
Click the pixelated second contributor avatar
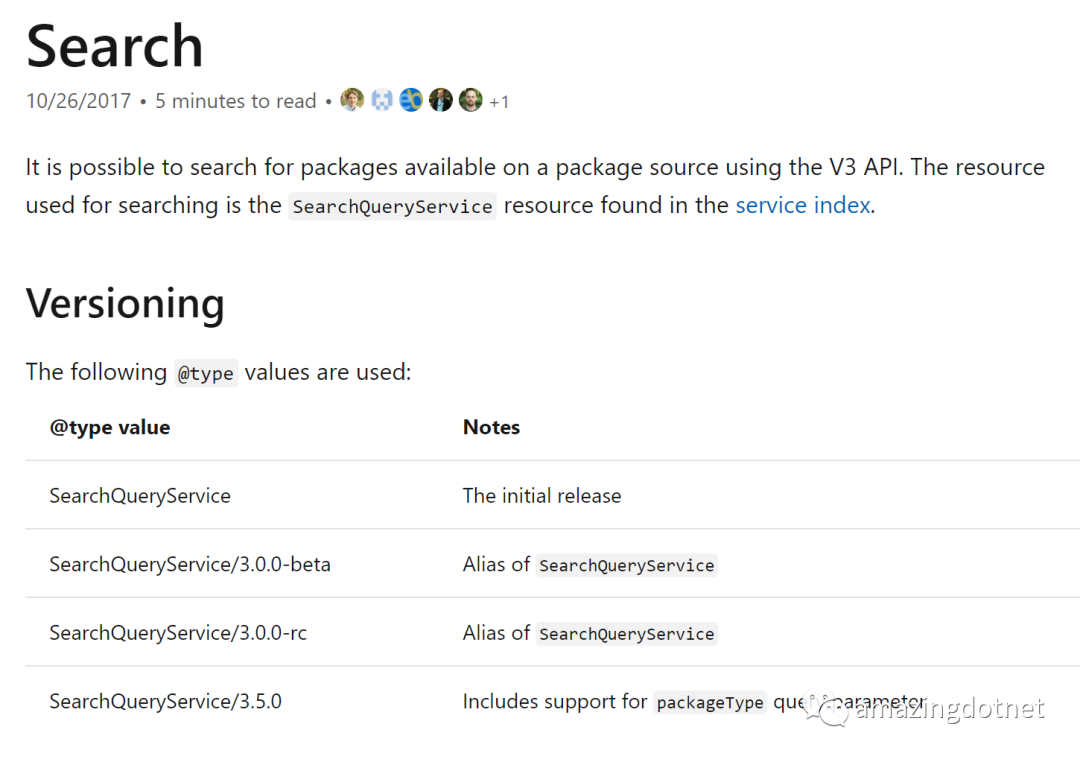(x=382, y=100)
